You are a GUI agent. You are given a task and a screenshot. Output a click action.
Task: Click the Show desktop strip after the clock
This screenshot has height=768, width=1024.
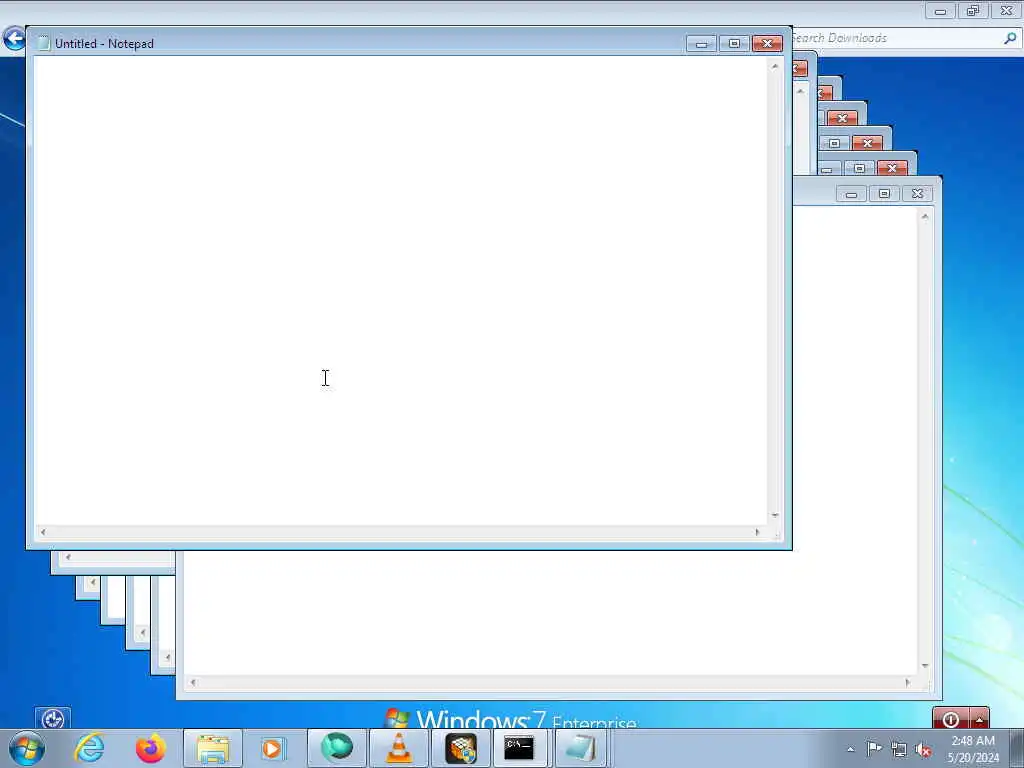[x=1017, y=748]
